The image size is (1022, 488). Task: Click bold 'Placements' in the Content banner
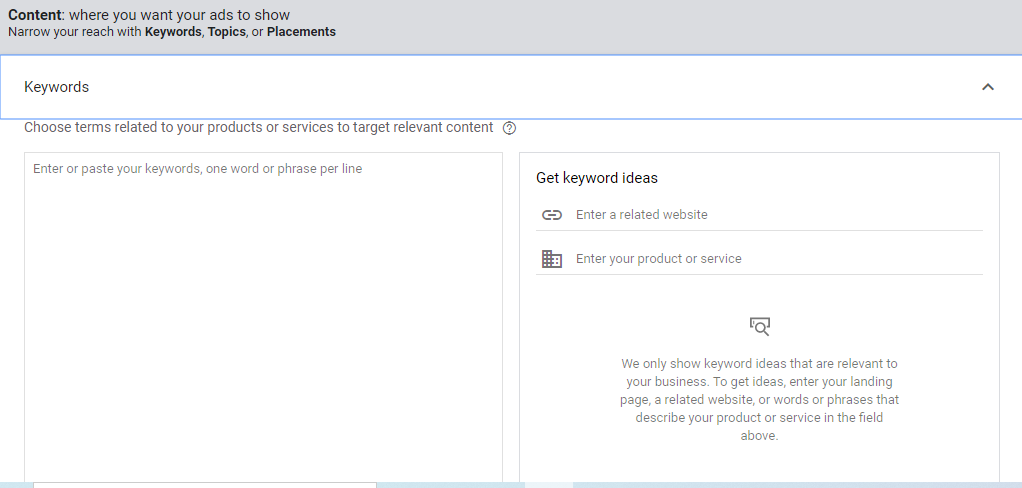(301, 32)
